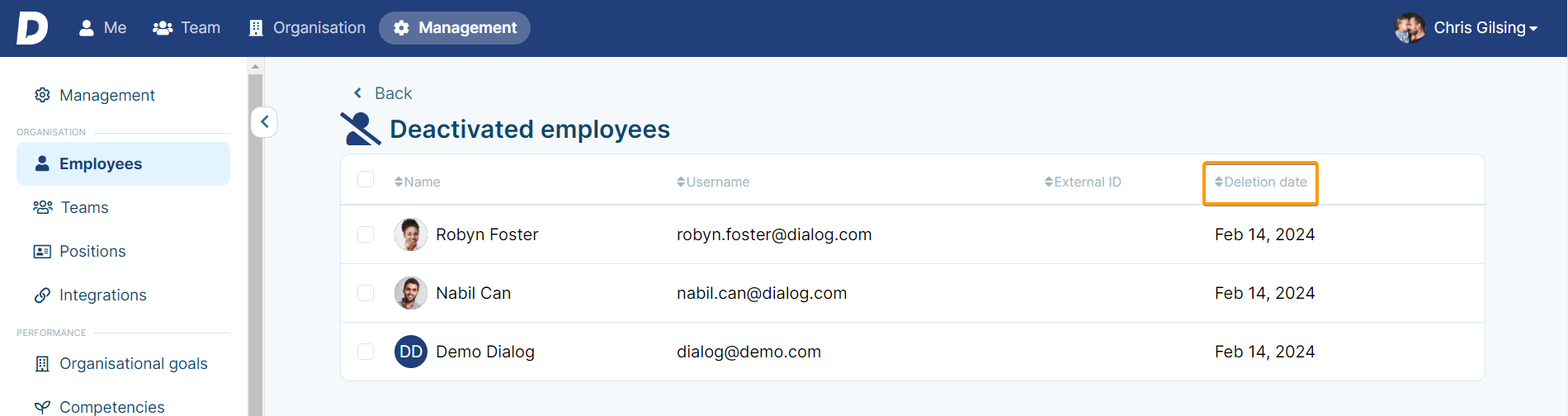1568x416 pixels.
Task: Open Chris Gilsing's profile avatar
Action: [1410, 28]
